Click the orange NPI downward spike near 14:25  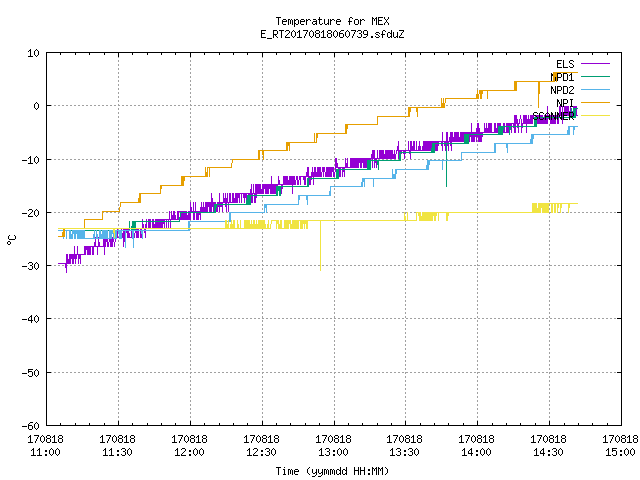(x=538, y=95)
